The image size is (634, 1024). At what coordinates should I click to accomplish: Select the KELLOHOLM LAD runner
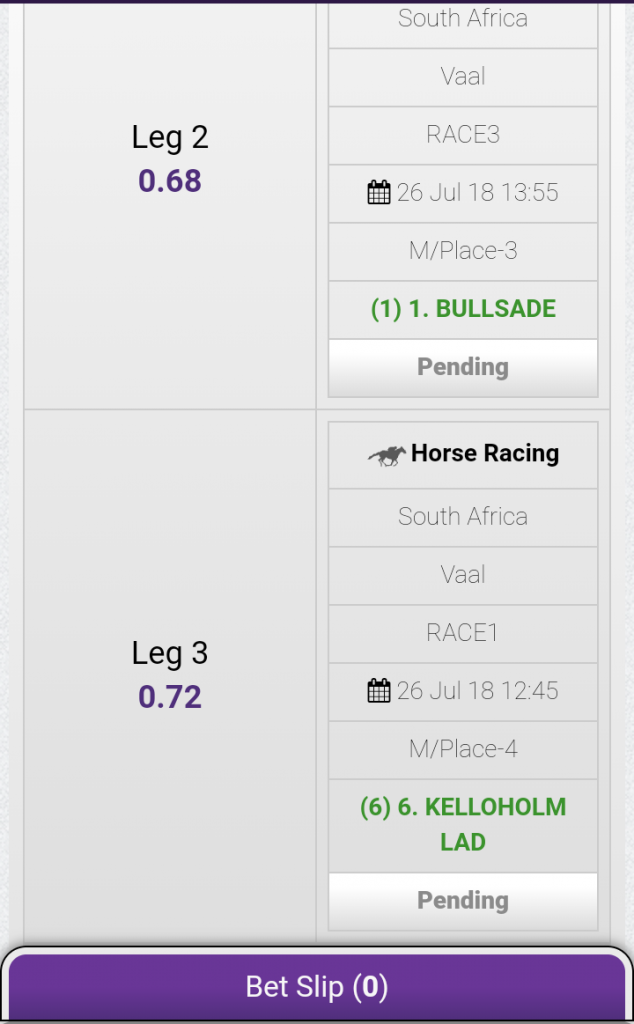point(463,824)
